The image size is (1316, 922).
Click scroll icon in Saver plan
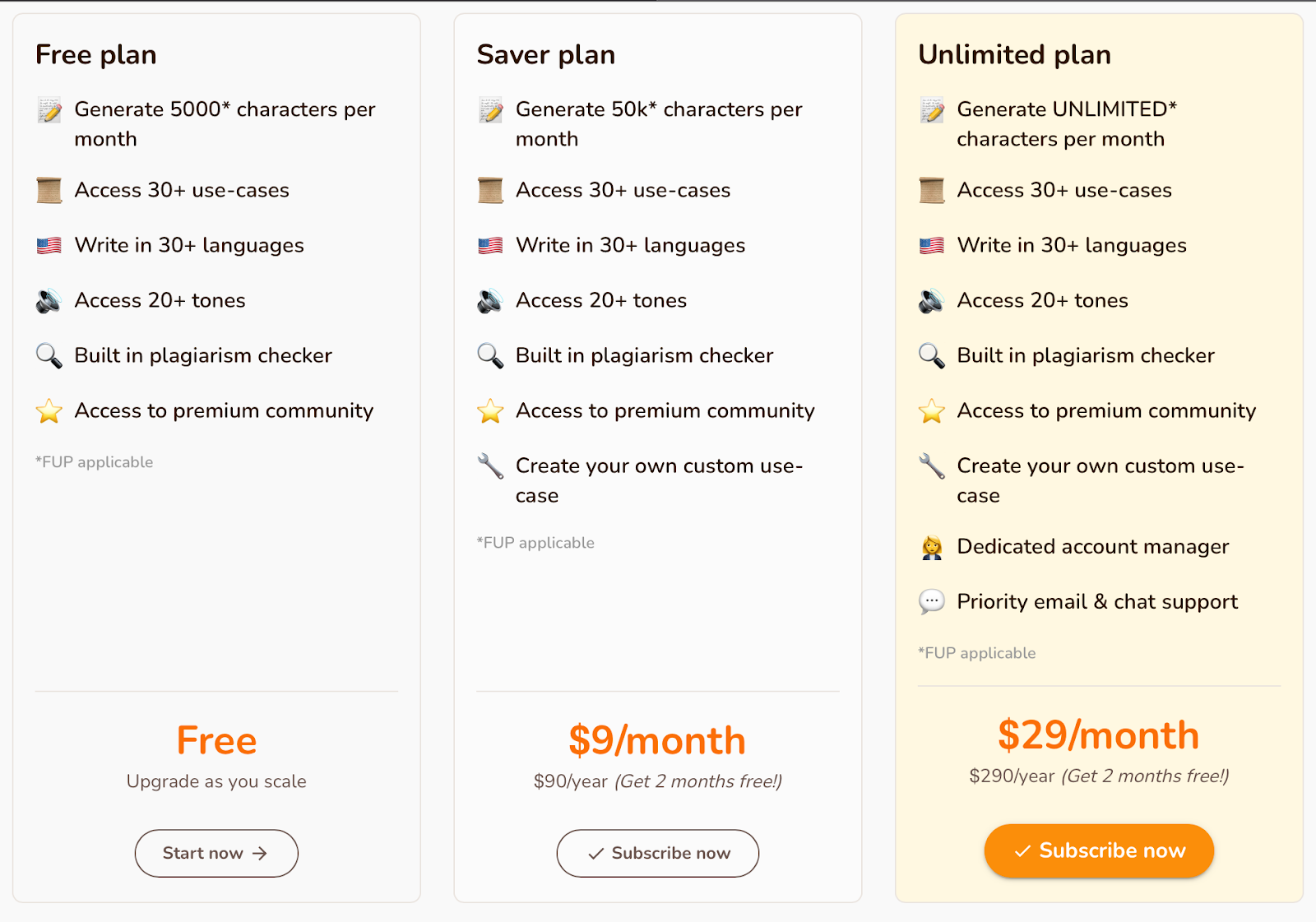pyautogui.click(x=490, y=190)
